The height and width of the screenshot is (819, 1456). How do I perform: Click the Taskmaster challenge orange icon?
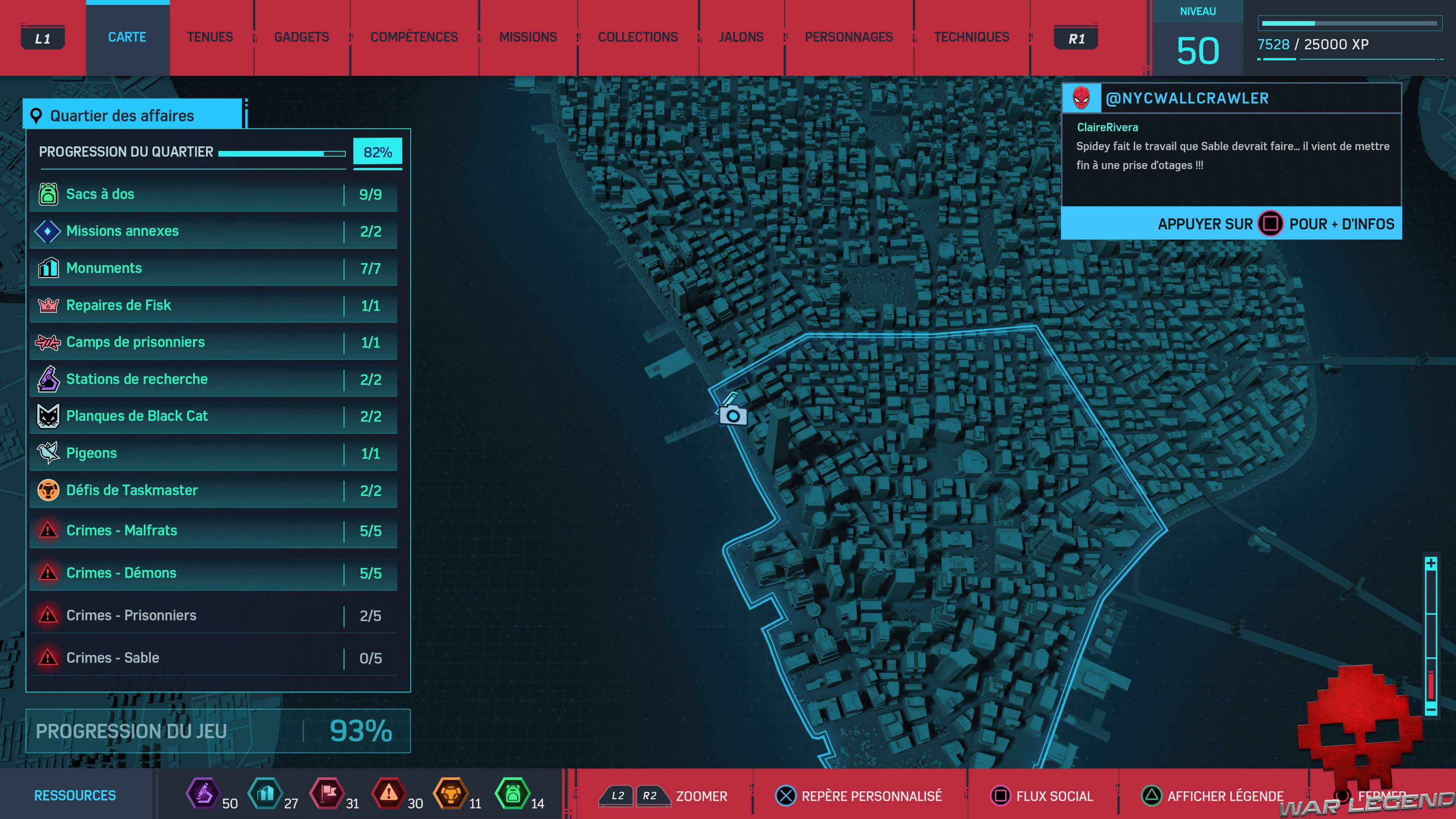pos(48,490)
